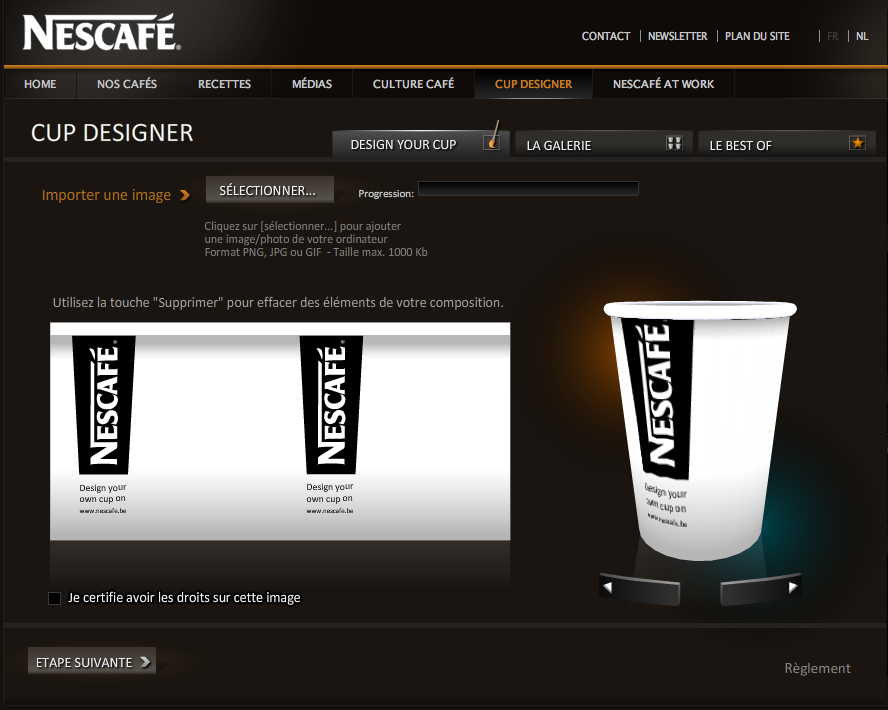Image resolution: width=888 pixels, height=710 pixels.
Task: Click the 'Utilisez la touche "Supprimer"' instruction
Action: [x=278, y=303]
